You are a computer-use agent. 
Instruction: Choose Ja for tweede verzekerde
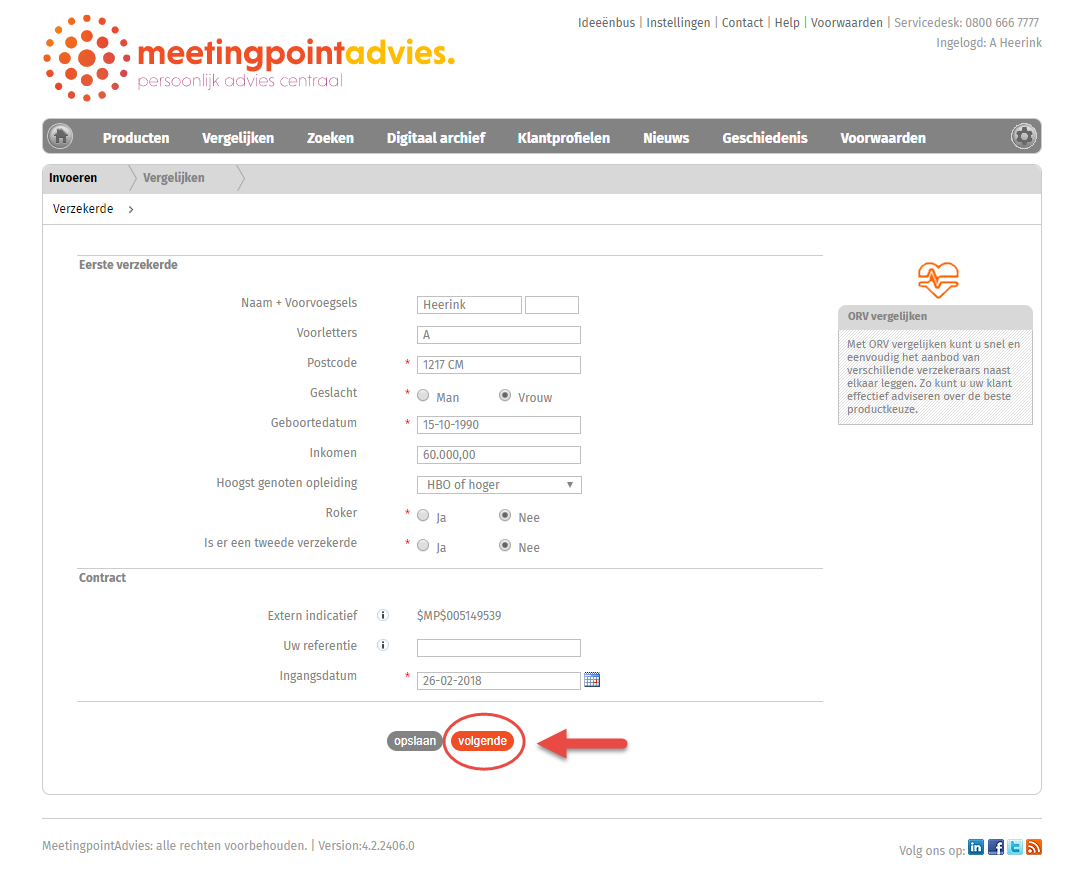coord(424,546)
